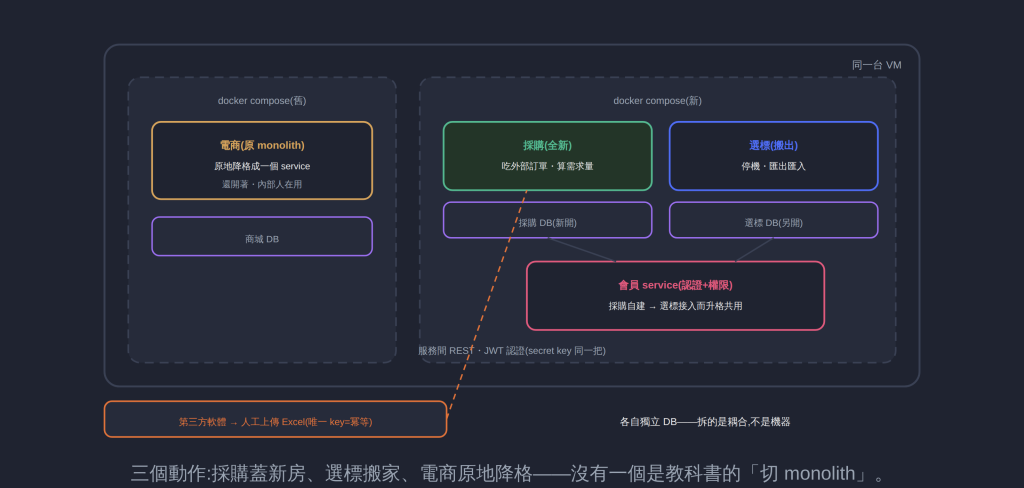Click the 吃外部訂單・算需求量 text

[x=547, y=166]
